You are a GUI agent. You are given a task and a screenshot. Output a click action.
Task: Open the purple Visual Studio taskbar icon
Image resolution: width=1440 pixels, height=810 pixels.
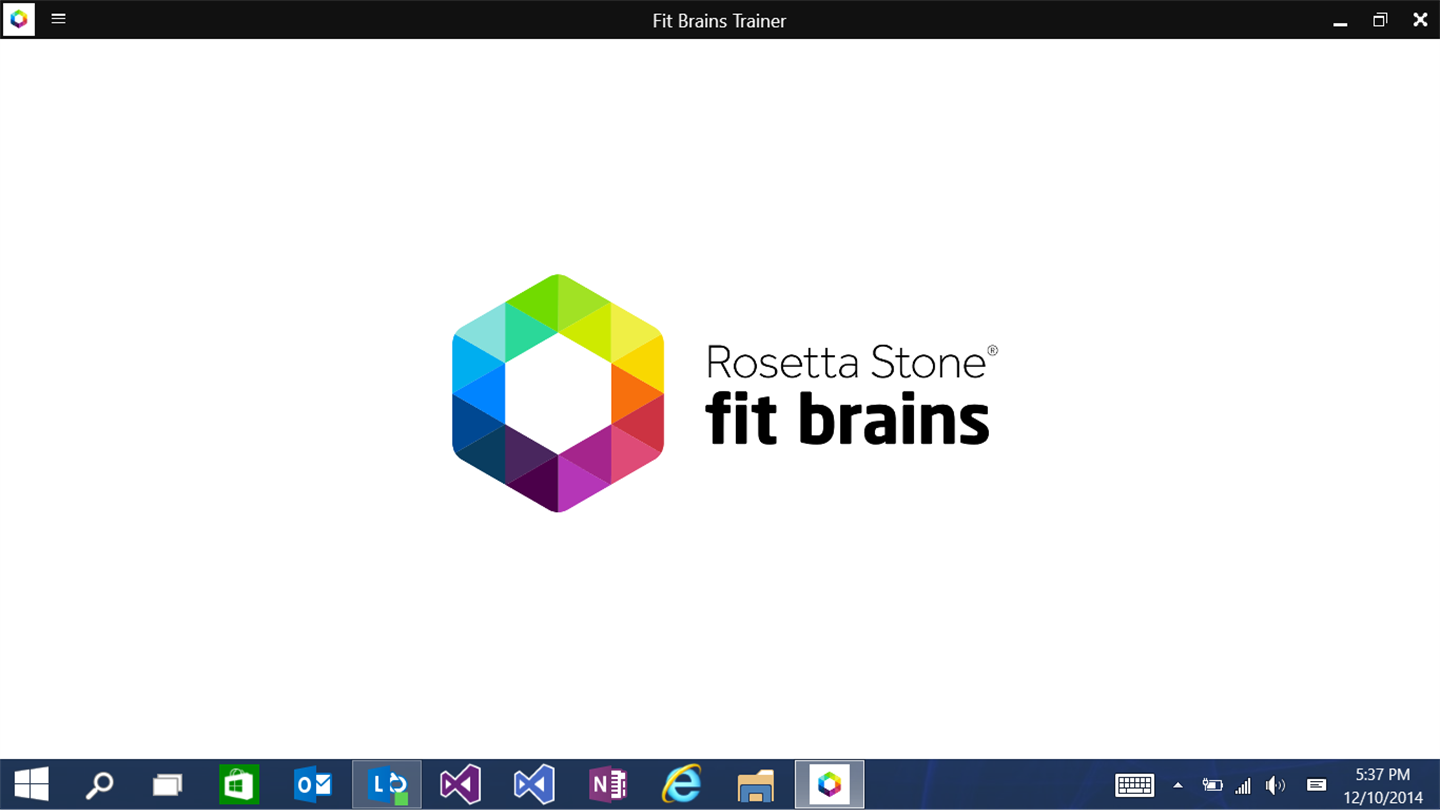(461, 785)
